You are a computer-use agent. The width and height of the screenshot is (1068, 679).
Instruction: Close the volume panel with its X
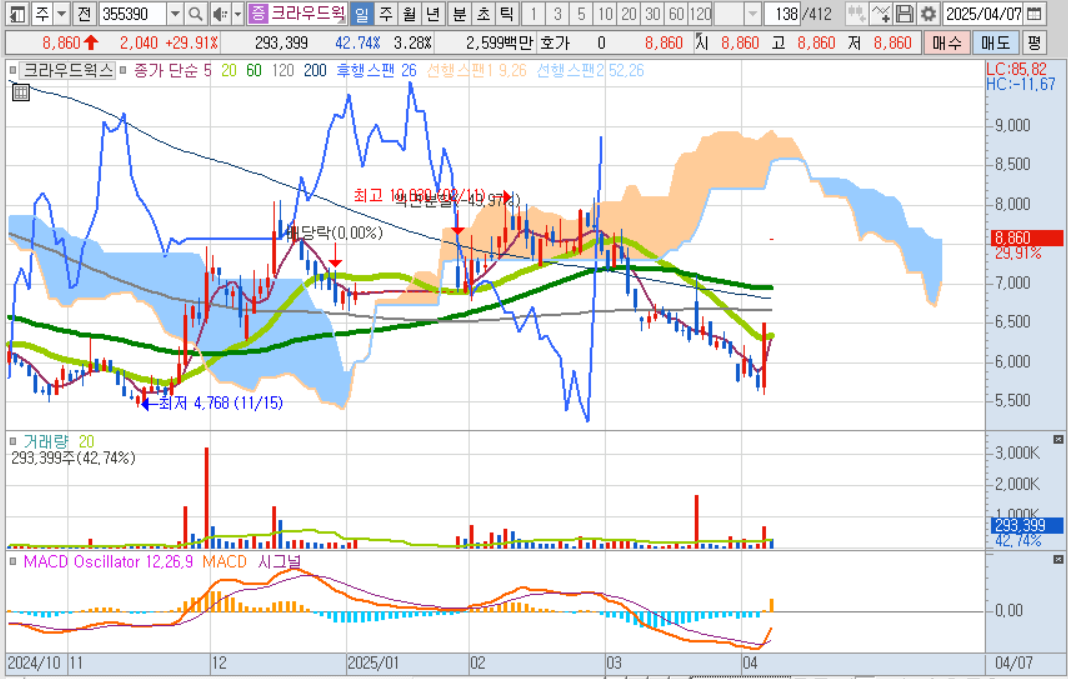coord(1058,440)
